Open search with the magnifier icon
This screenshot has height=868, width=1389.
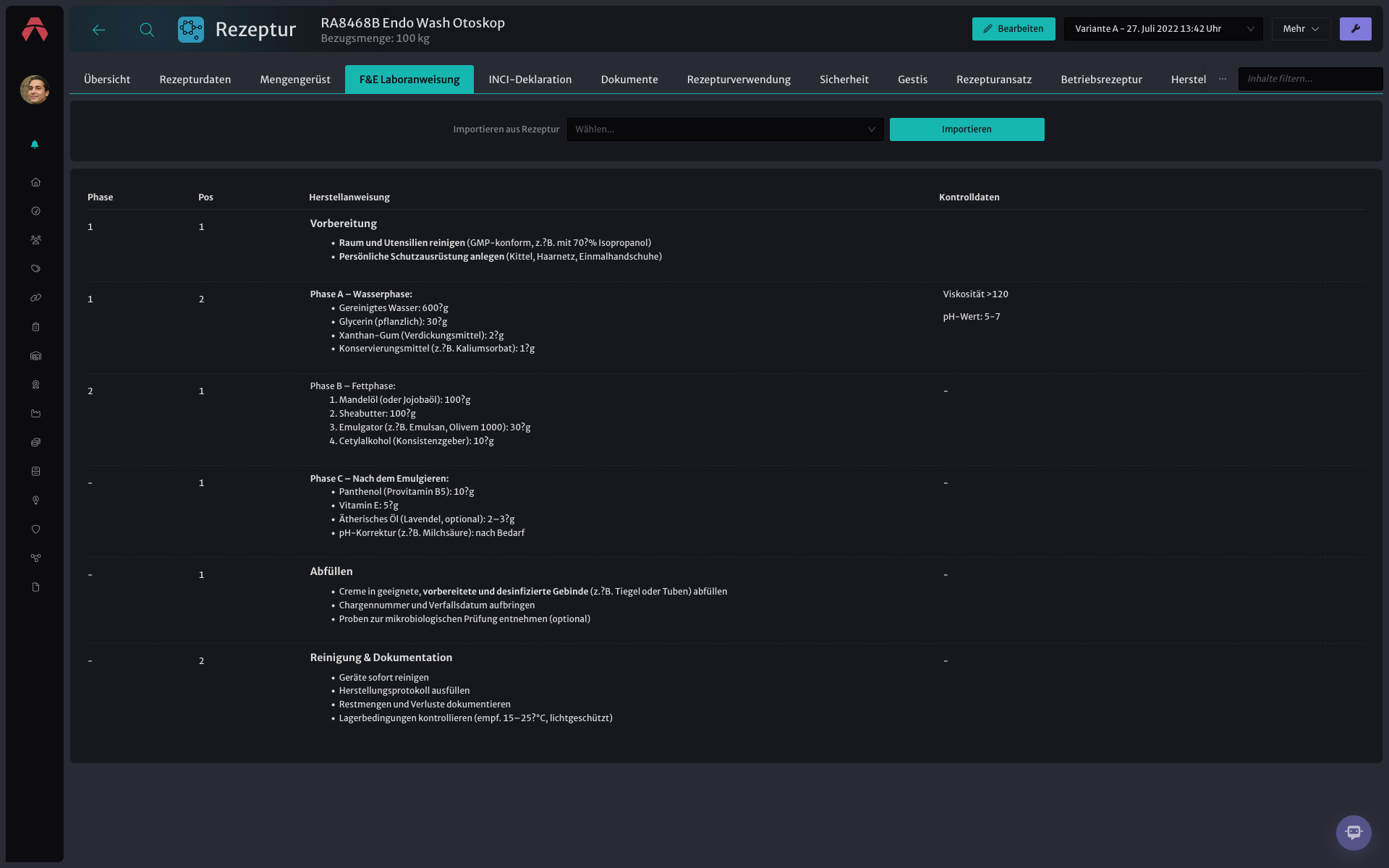pos(147,30)
